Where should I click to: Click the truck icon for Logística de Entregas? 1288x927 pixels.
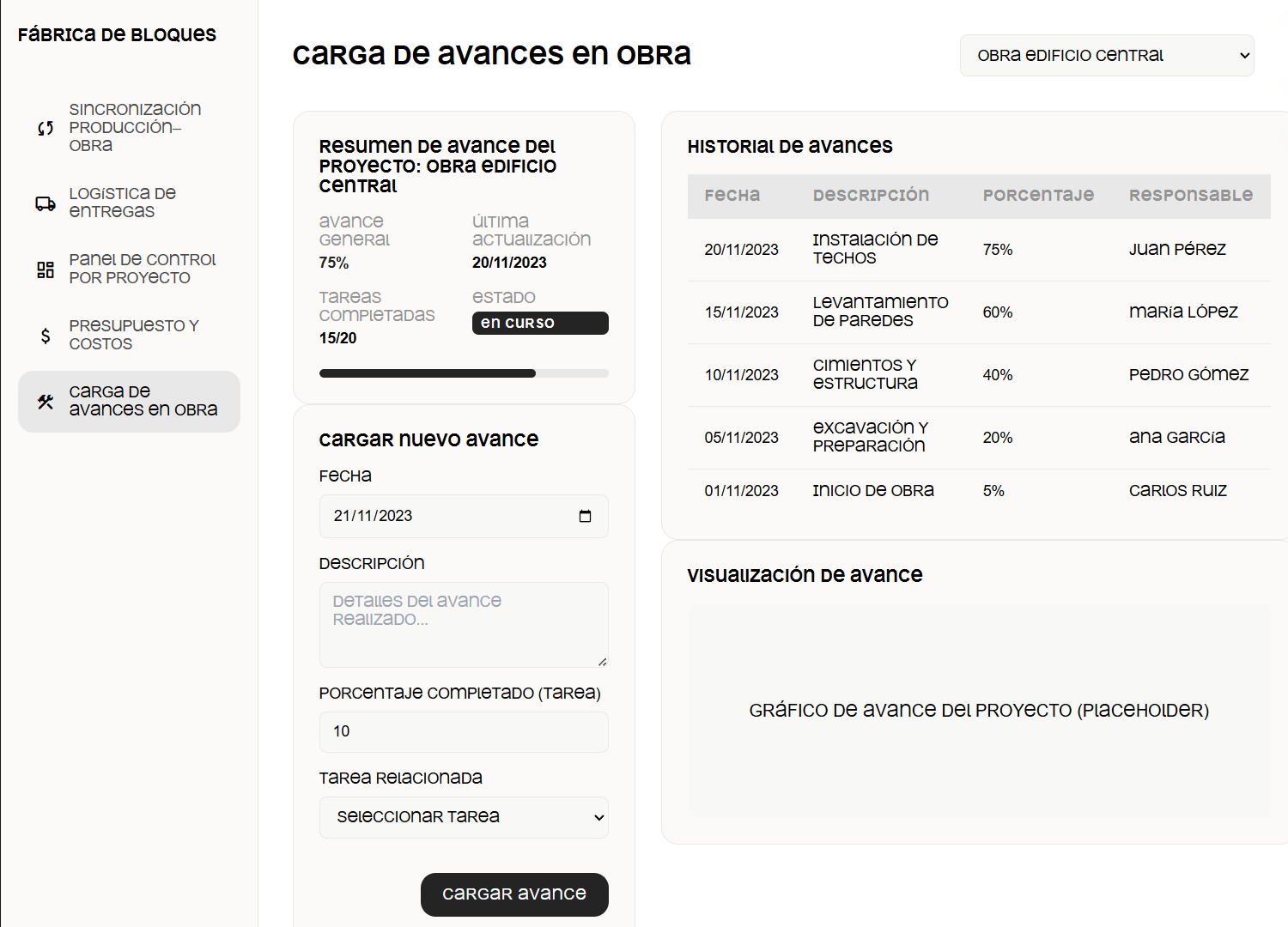click(x=46, y=203)
